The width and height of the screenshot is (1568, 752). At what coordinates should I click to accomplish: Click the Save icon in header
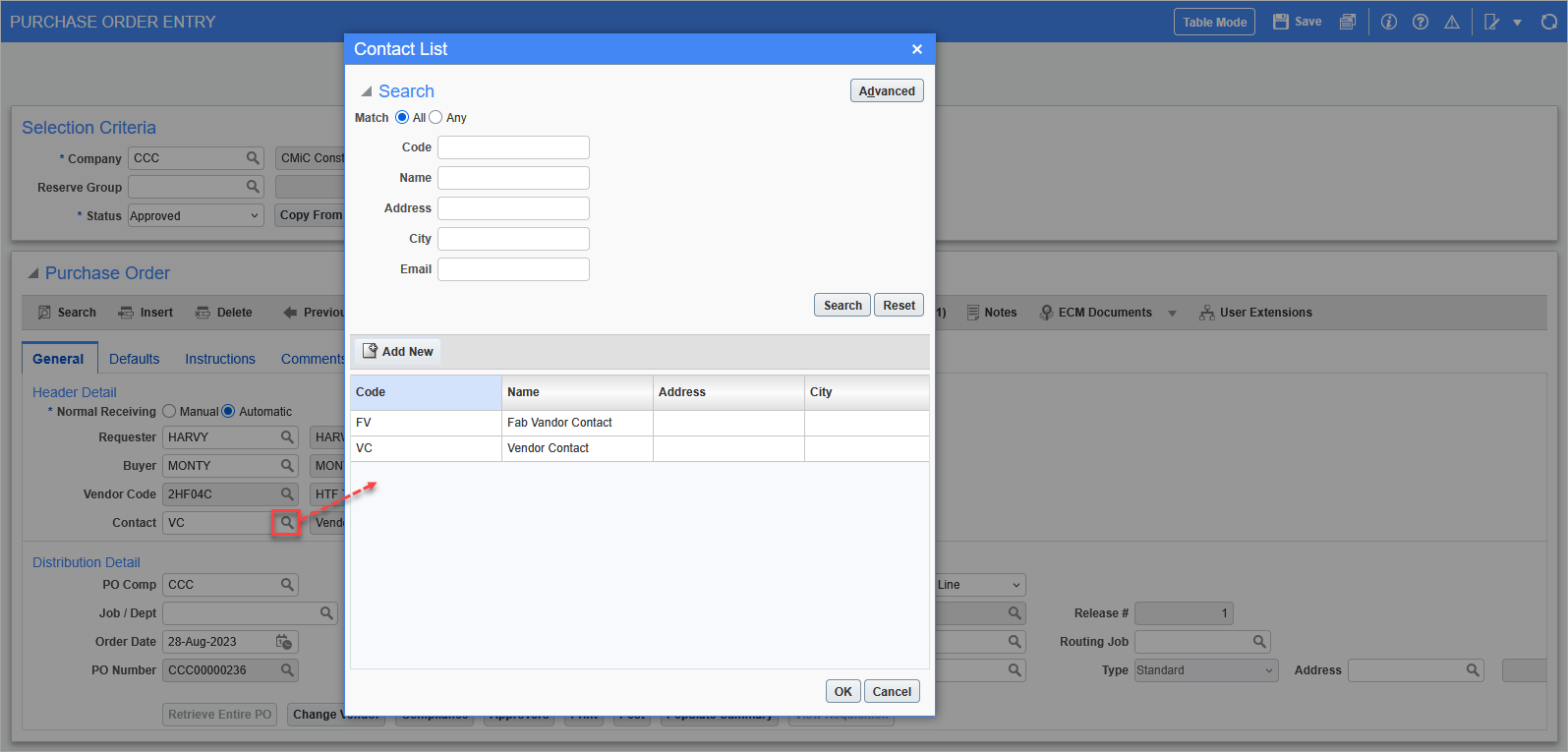(x=1297, y=22)
